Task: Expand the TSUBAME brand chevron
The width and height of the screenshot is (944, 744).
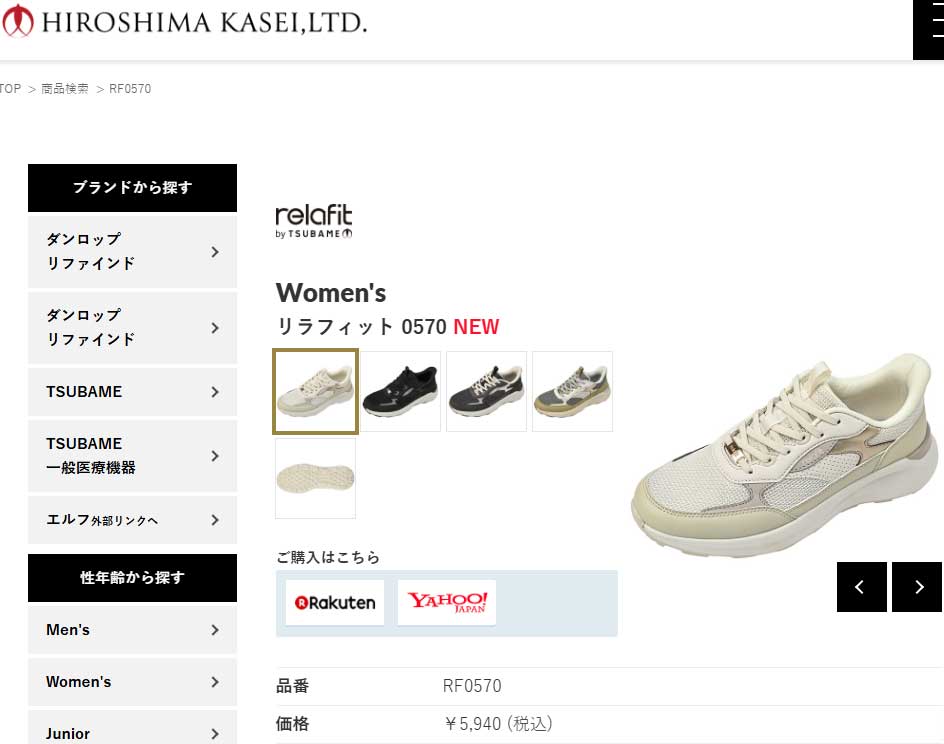Action: (x=215, y=392)
